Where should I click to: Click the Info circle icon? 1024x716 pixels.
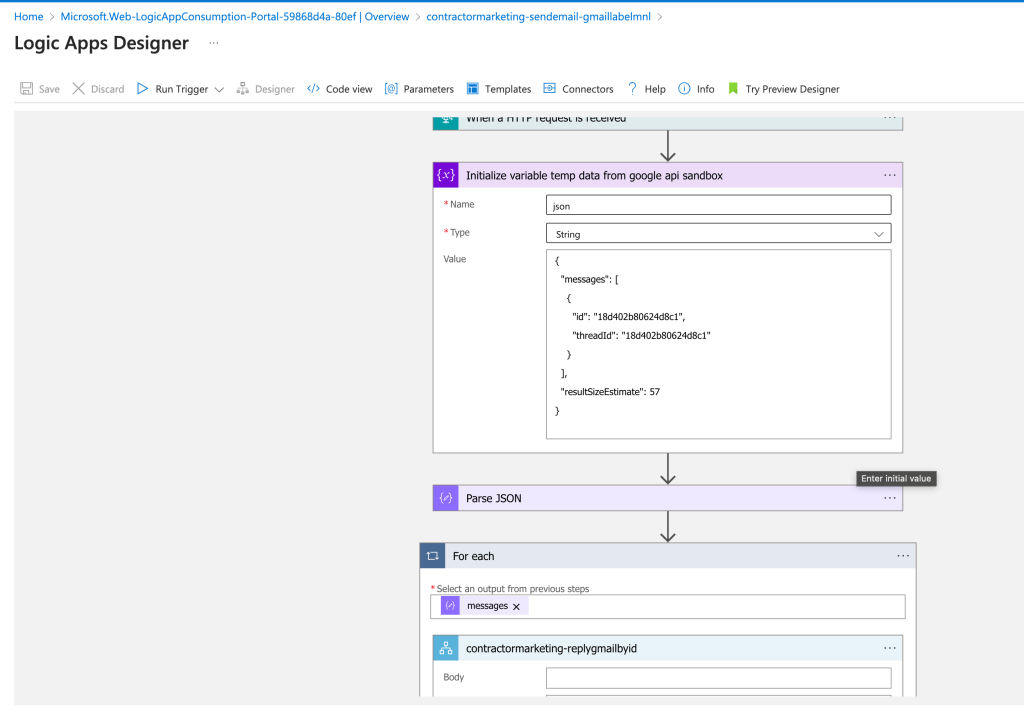click(x=684, y=89)
